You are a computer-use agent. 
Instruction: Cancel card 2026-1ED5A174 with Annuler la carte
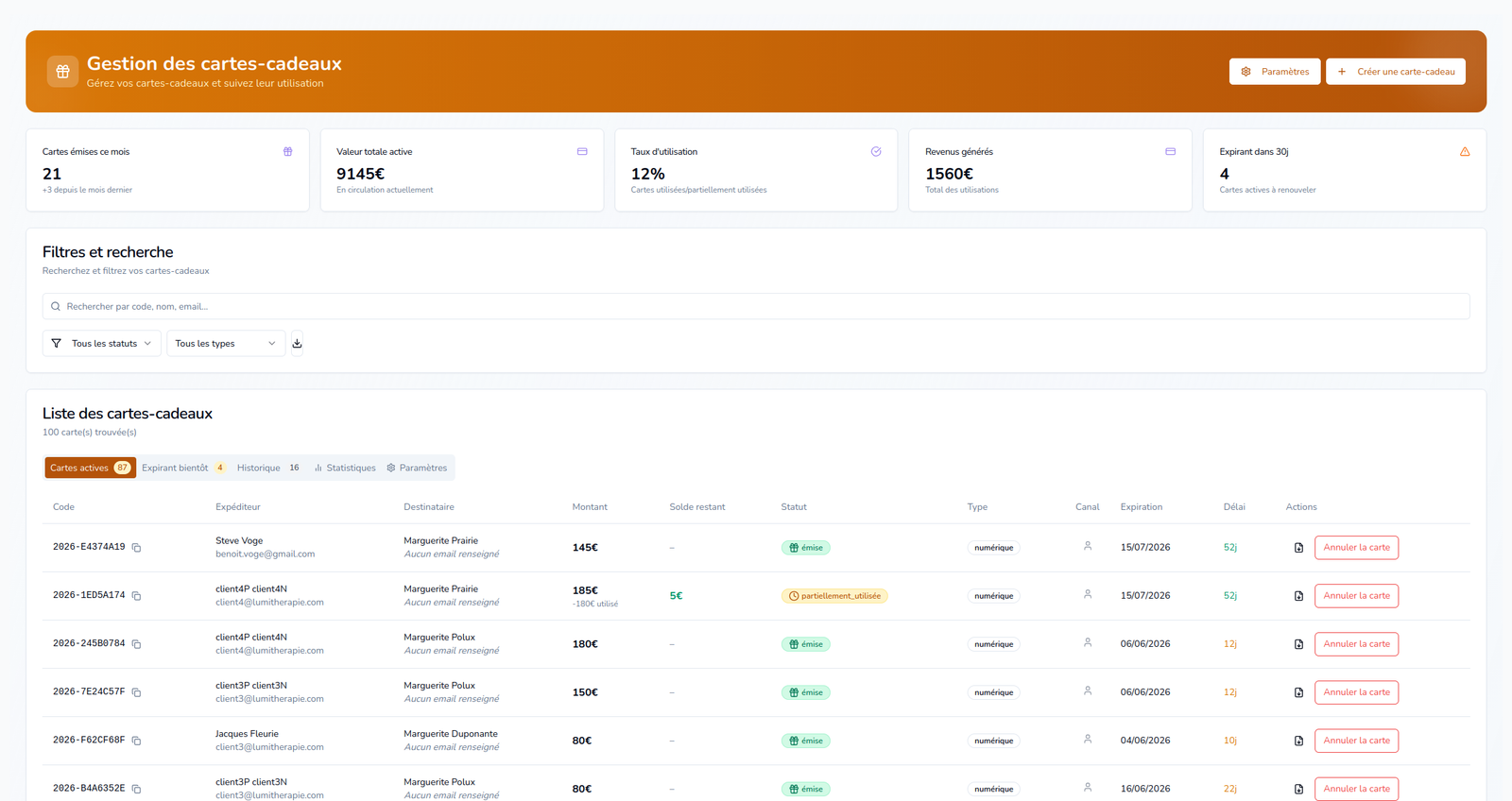click(x=1356, y=596)
